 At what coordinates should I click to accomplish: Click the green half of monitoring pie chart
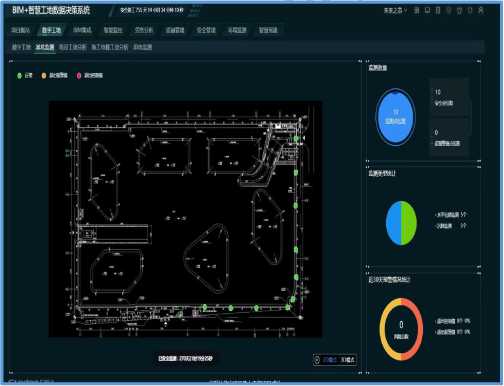(x=409, y=223)
